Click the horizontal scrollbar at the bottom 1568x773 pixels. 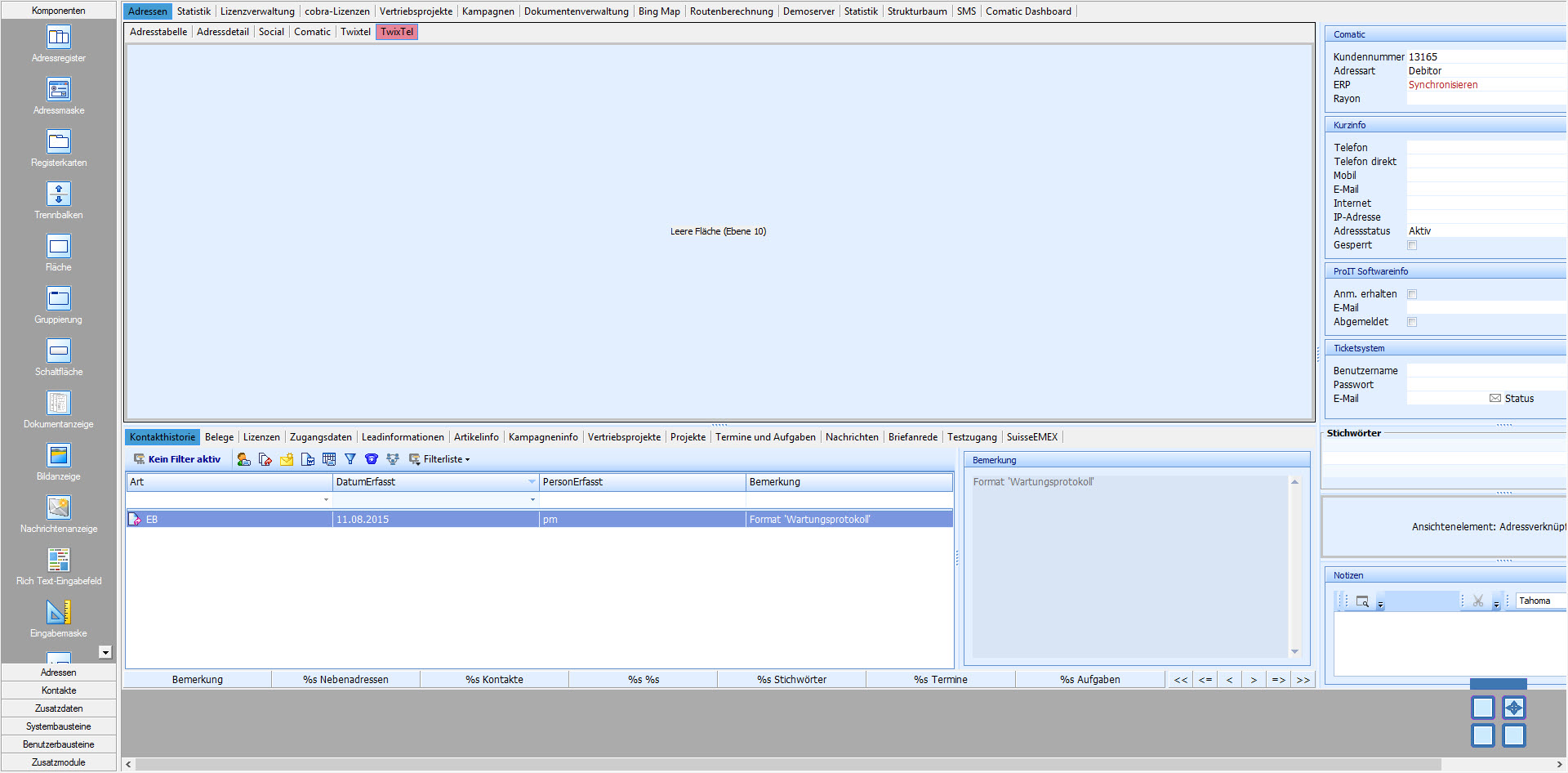784,764
